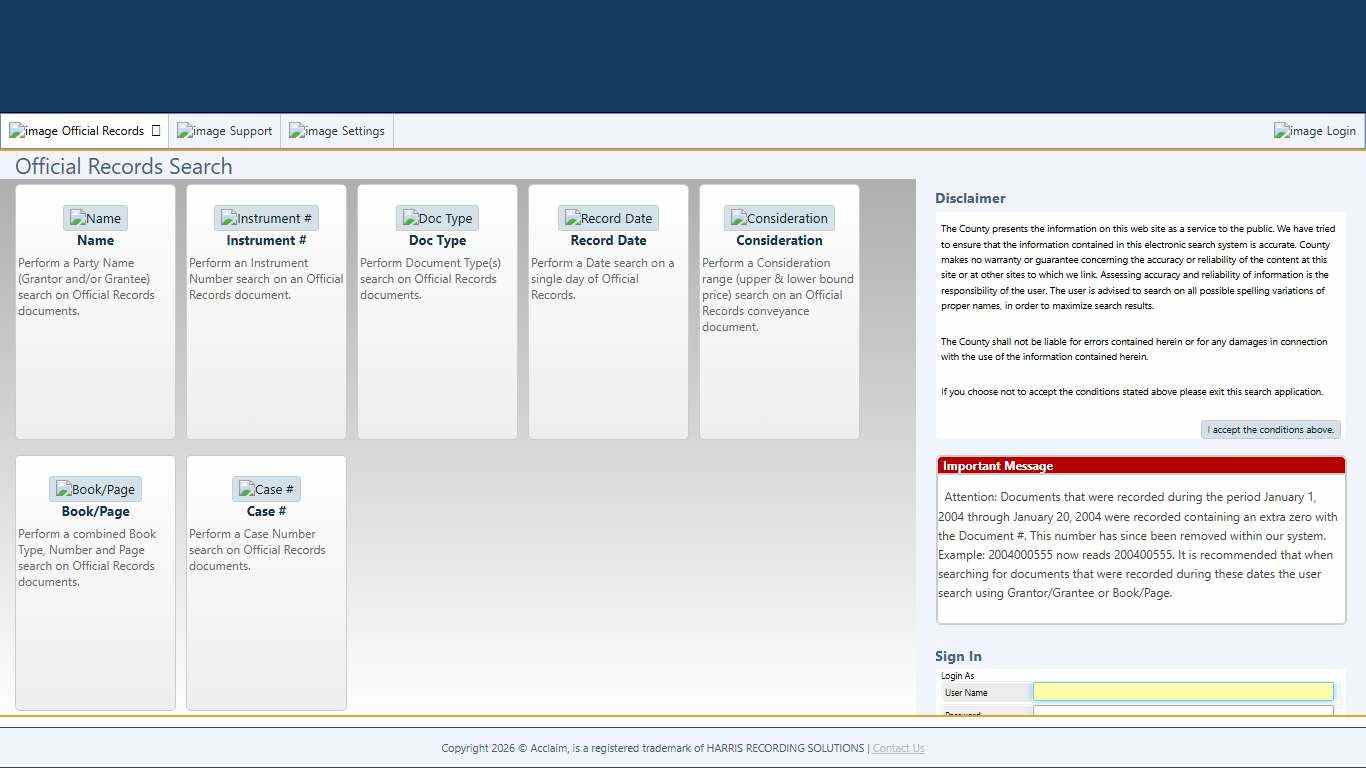1366x768 pixels.
Task: Accept the disclaimer conditions
Action: coord(1270,429)
